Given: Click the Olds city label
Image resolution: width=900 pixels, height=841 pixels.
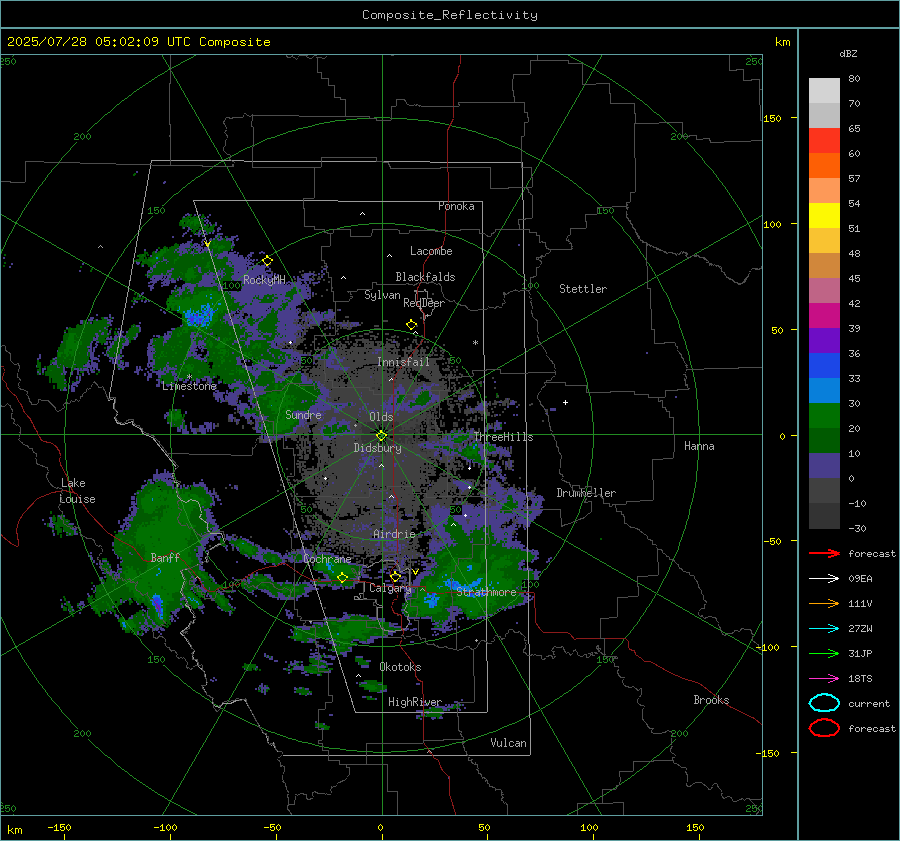Looking at the screenshot, I should (x=381, y=417).
